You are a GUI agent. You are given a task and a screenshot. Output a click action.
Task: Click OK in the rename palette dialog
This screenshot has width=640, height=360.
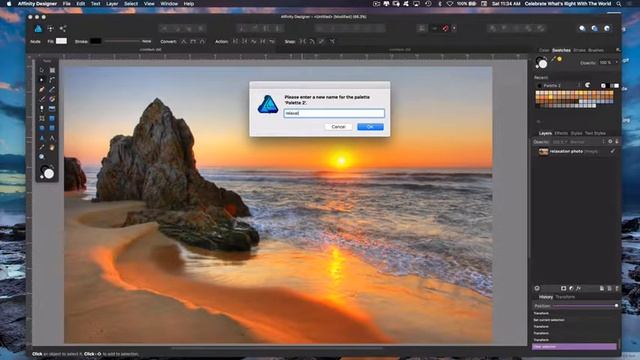[370, 127]
